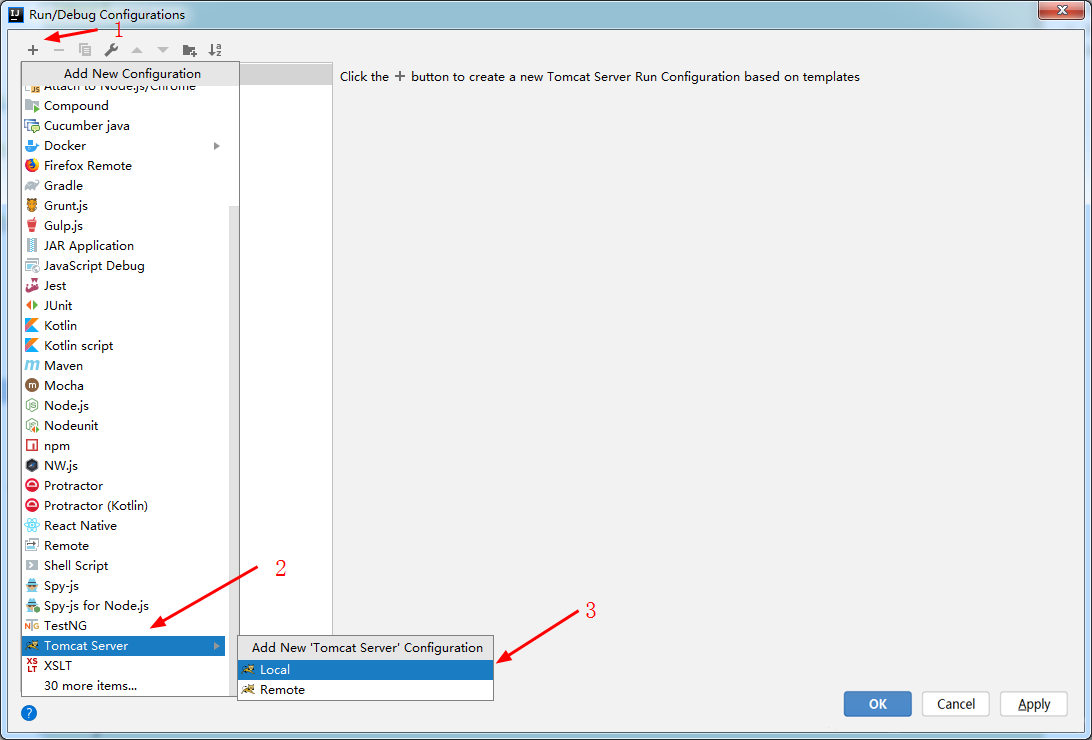Screen dimensions: 1092x740
Task: Select the NW.js entry
Action: pyautogui.click(x=123, y=466)
